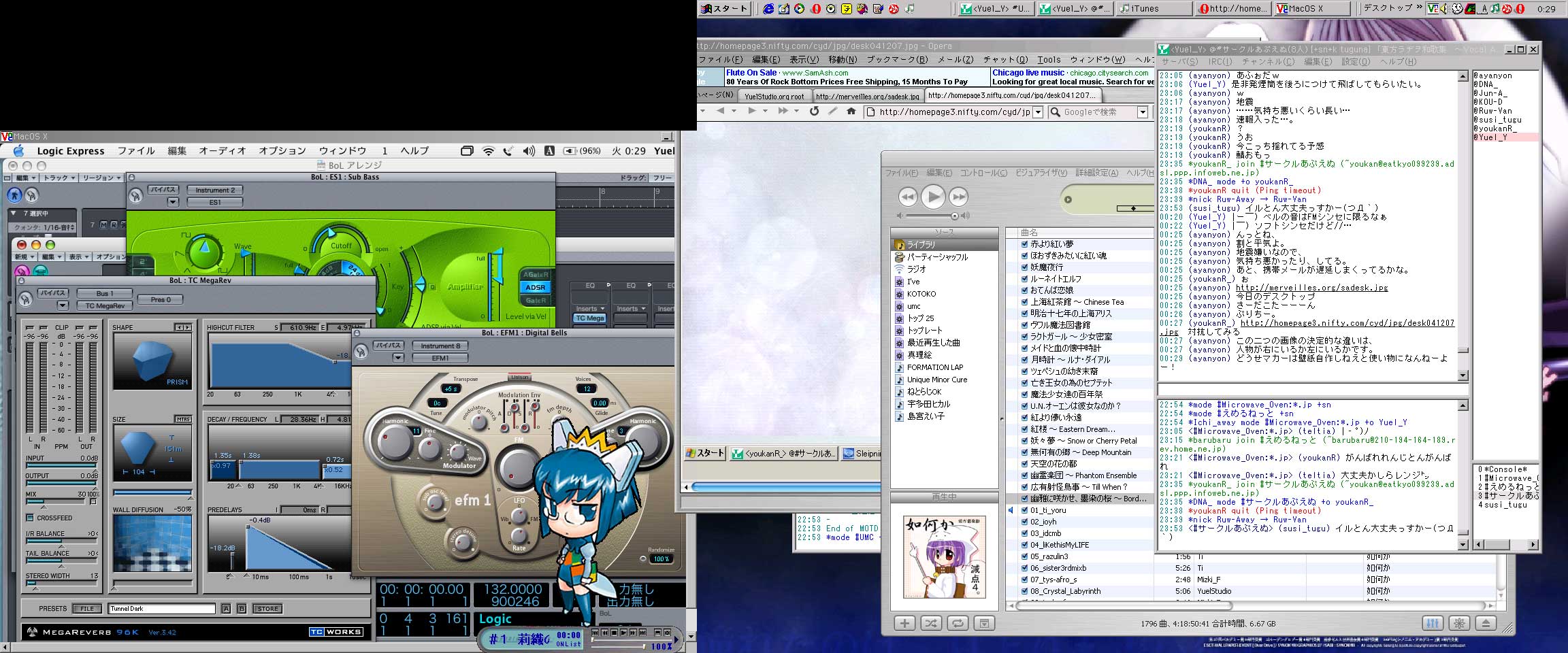Click the AirPort Wi-Fi icon in Mac menu bar
The width and height of the screenshot is (1568, 653).
coord(488,151)
